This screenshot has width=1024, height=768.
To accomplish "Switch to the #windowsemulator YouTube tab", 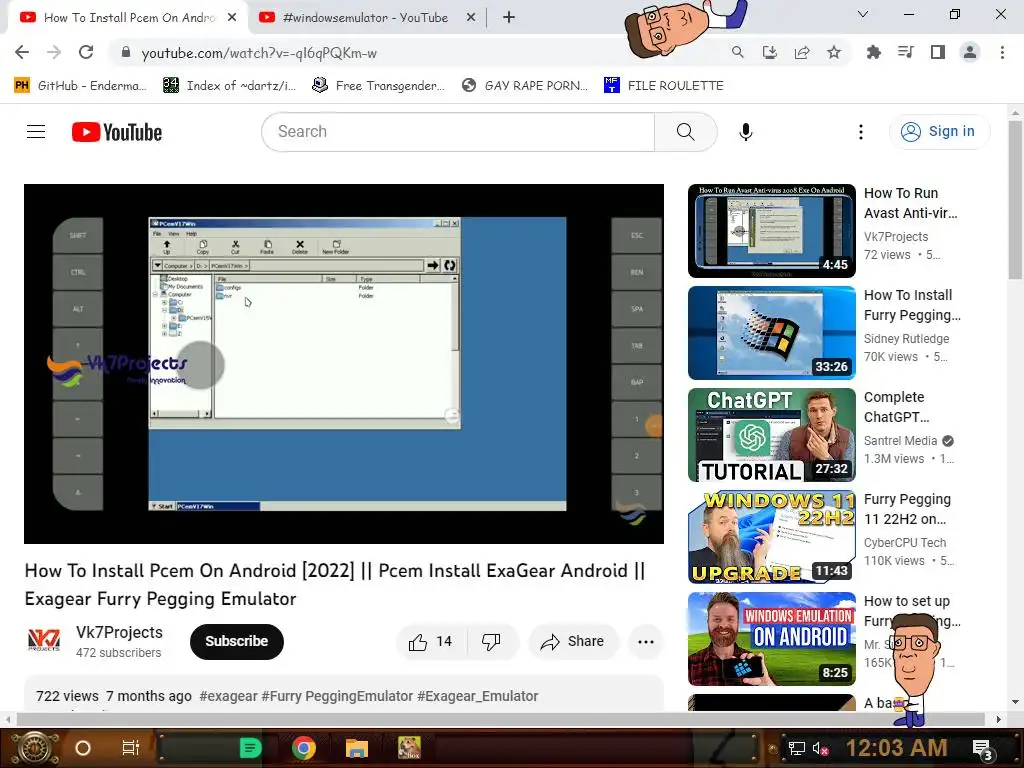I will tap(364, 18).
